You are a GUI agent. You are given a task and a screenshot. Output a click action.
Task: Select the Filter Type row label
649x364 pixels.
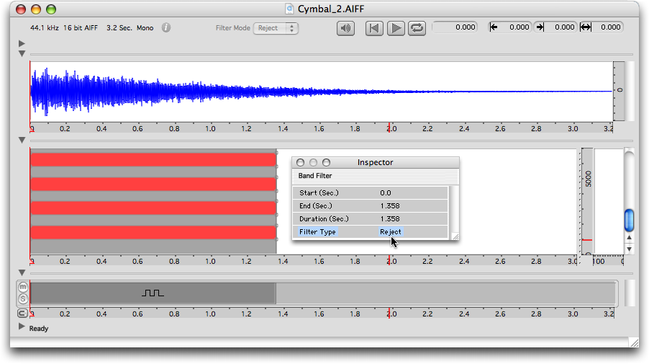click(x=317, y=232)
